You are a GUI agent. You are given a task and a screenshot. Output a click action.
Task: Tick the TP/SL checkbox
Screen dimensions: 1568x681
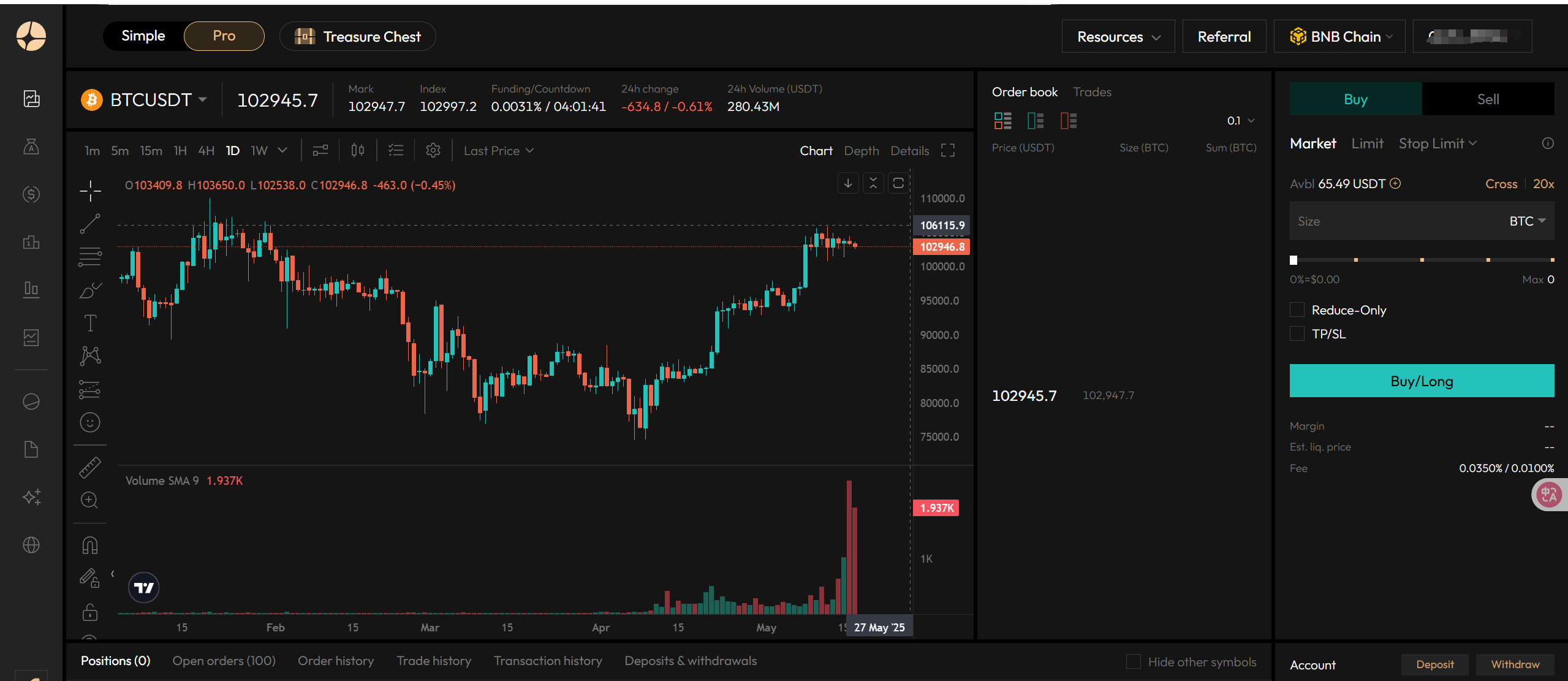tap(1297, 334)
